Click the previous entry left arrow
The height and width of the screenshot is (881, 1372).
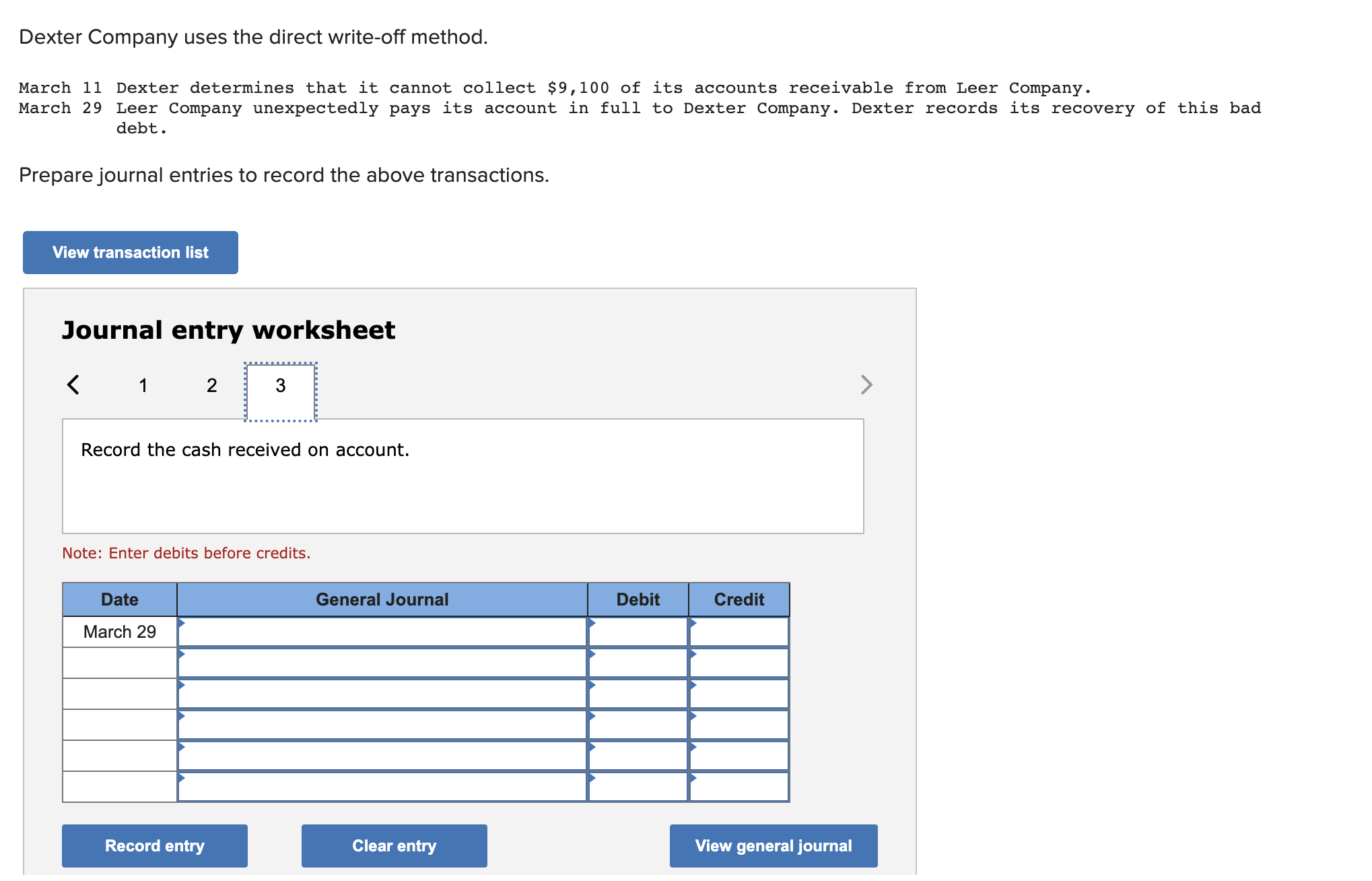click(73, 385)
